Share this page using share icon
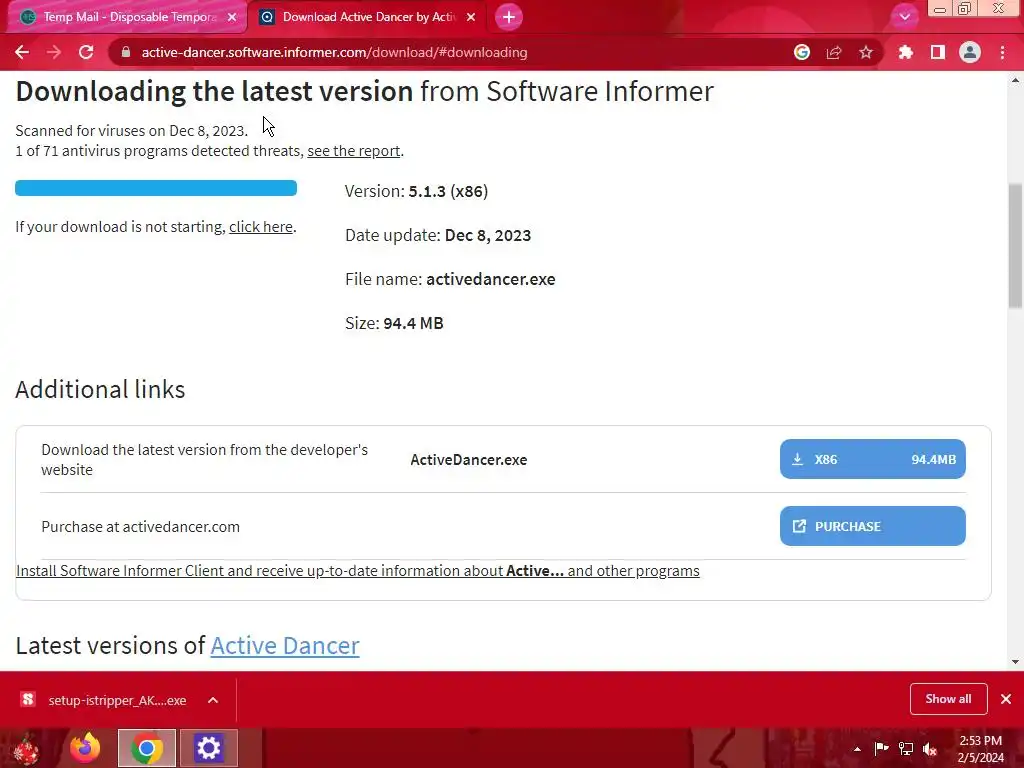 834,52
